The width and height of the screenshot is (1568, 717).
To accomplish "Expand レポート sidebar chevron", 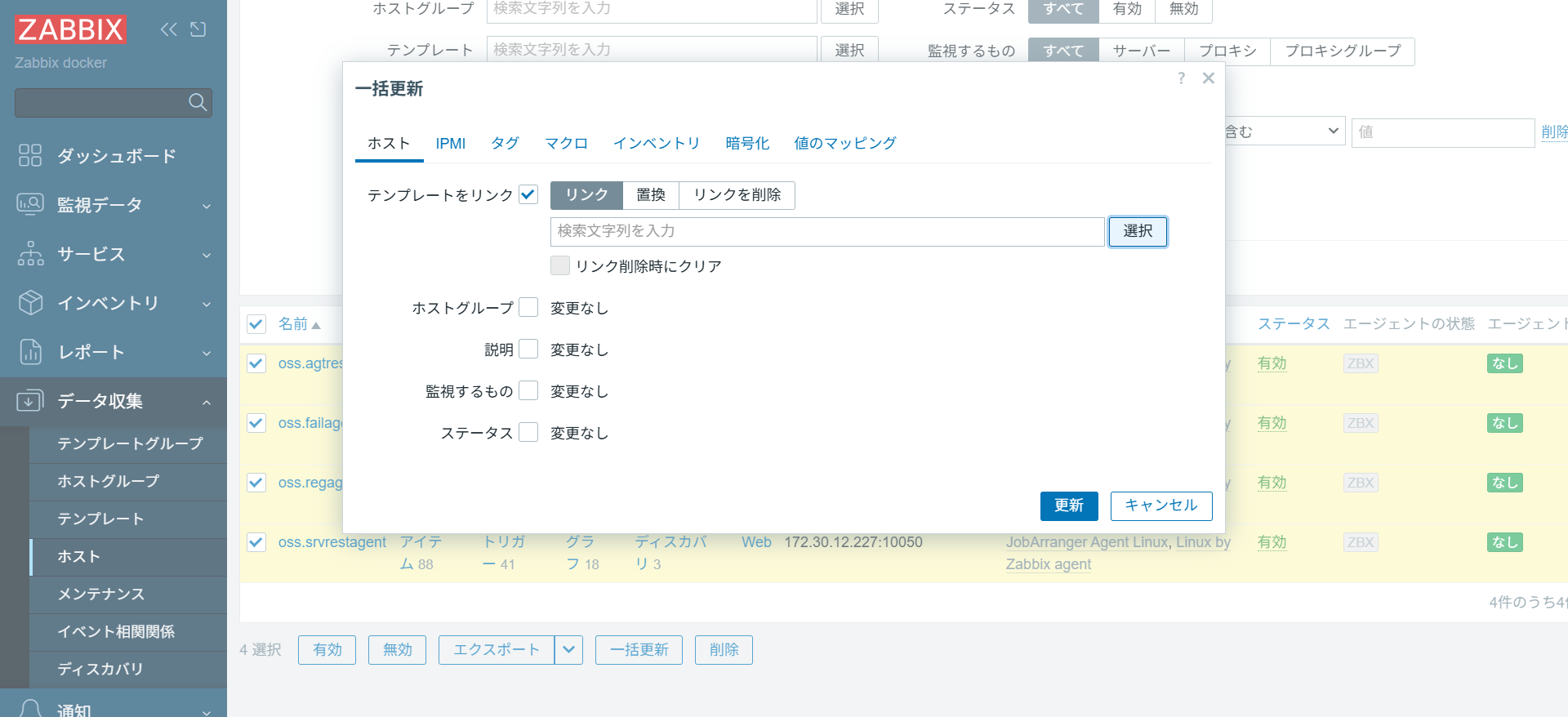I will (x=207, y=353).
